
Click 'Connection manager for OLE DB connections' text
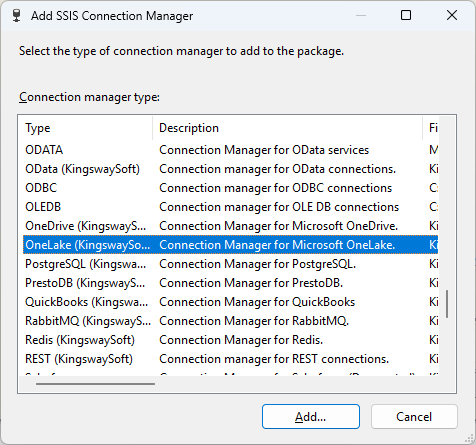tap(279, 207)
